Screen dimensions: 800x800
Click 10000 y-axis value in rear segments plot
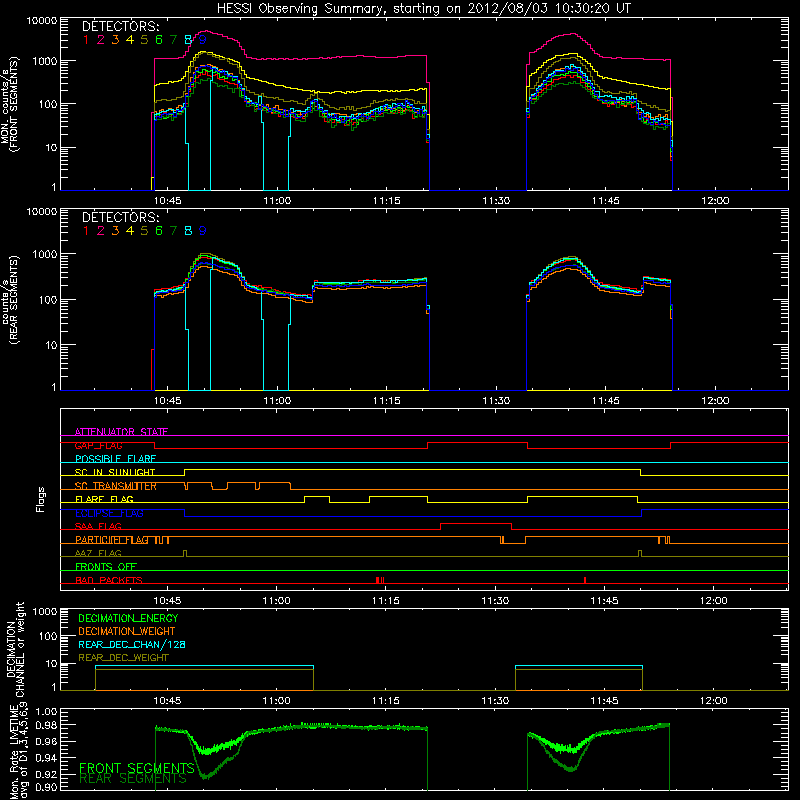pyautogui.click(x=42, y=212)
